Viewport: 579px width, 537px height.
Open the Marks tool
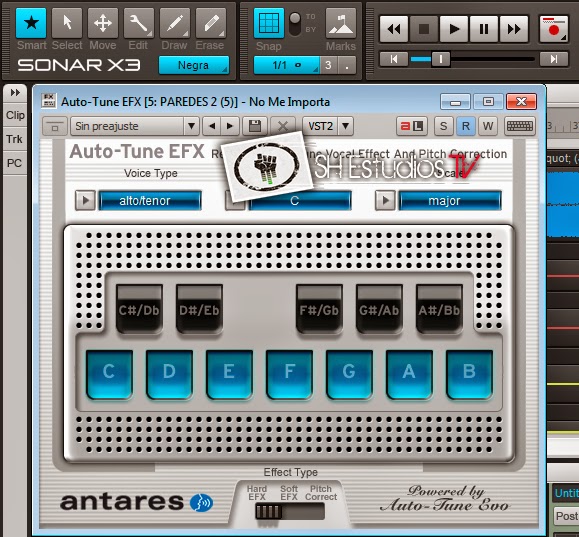[340, 23]
